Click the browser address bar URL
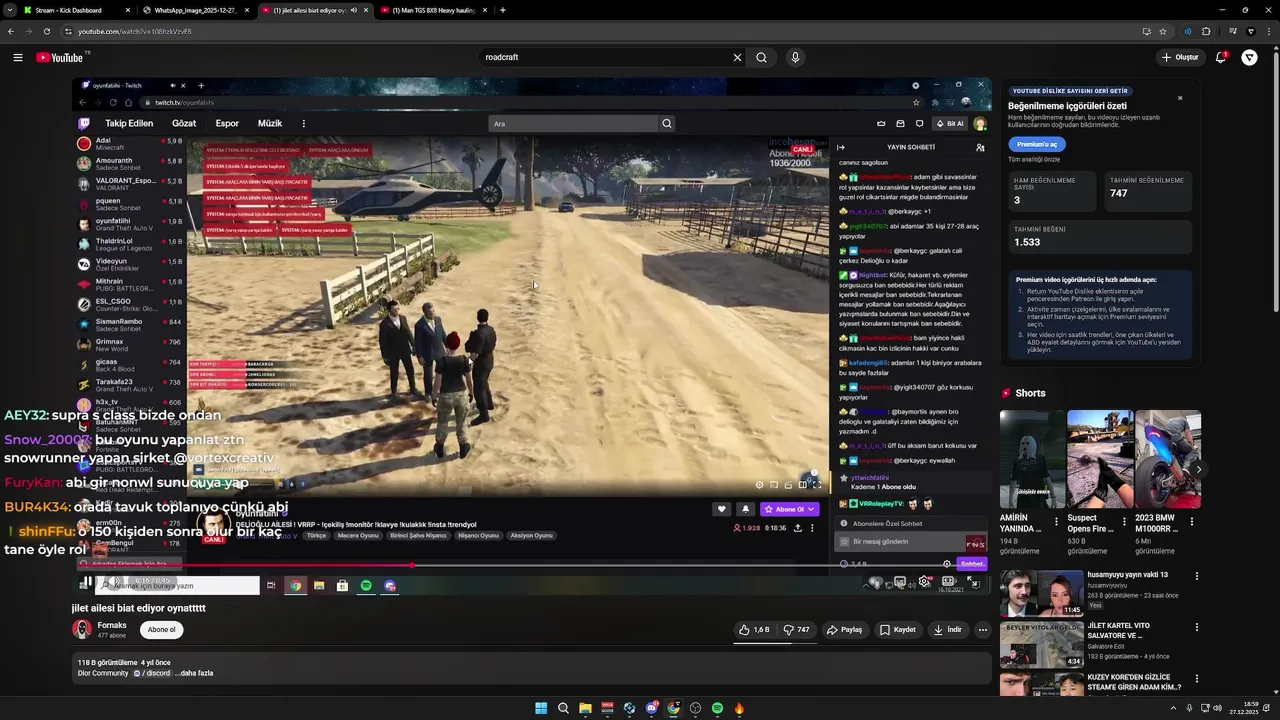This screenshot has height=720, width=1280. click(x=135, y=31)
